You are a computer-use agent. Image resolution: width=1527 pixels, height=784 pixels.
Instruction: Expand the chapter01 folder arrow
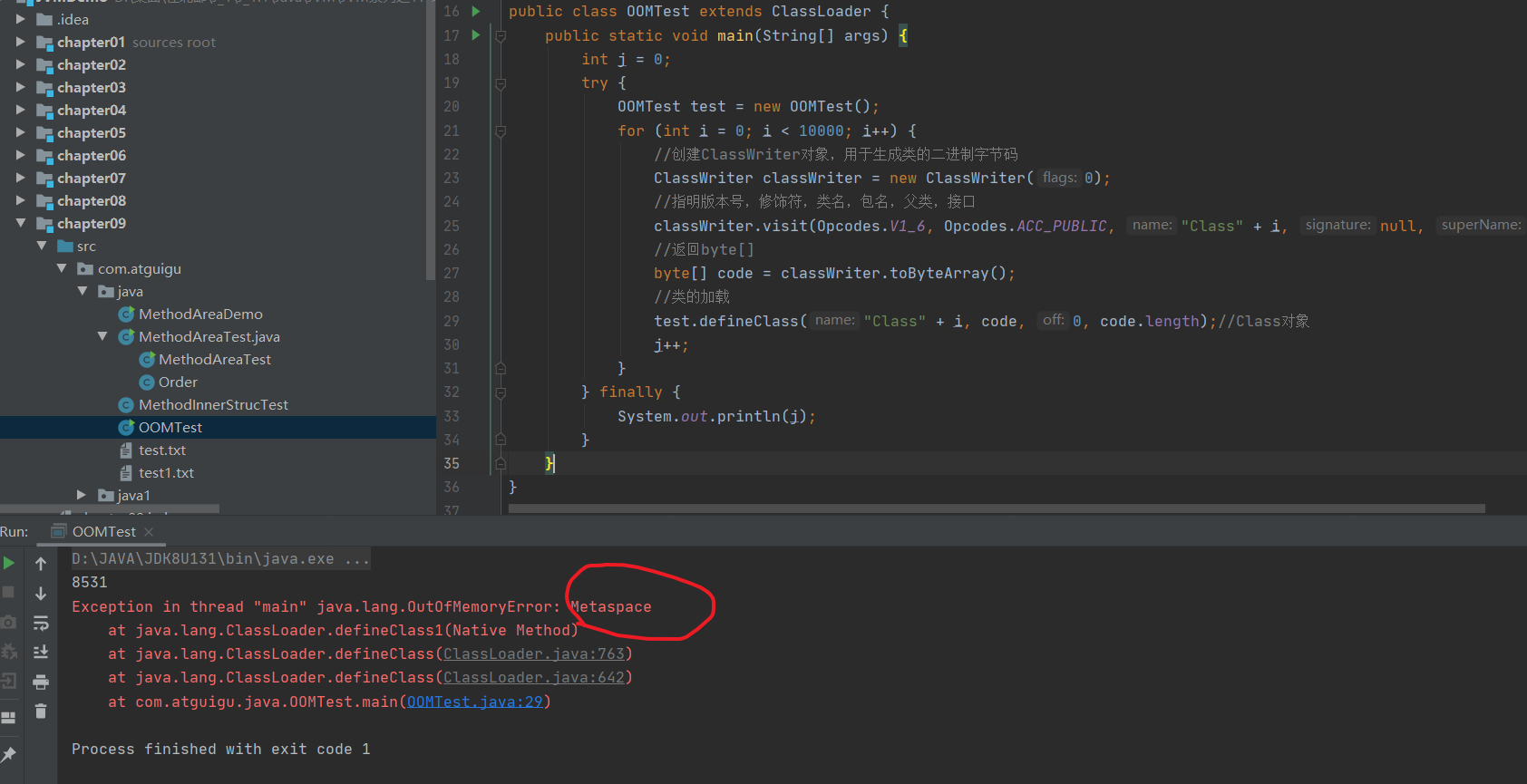pyautogui.click(x=21, y=42)
